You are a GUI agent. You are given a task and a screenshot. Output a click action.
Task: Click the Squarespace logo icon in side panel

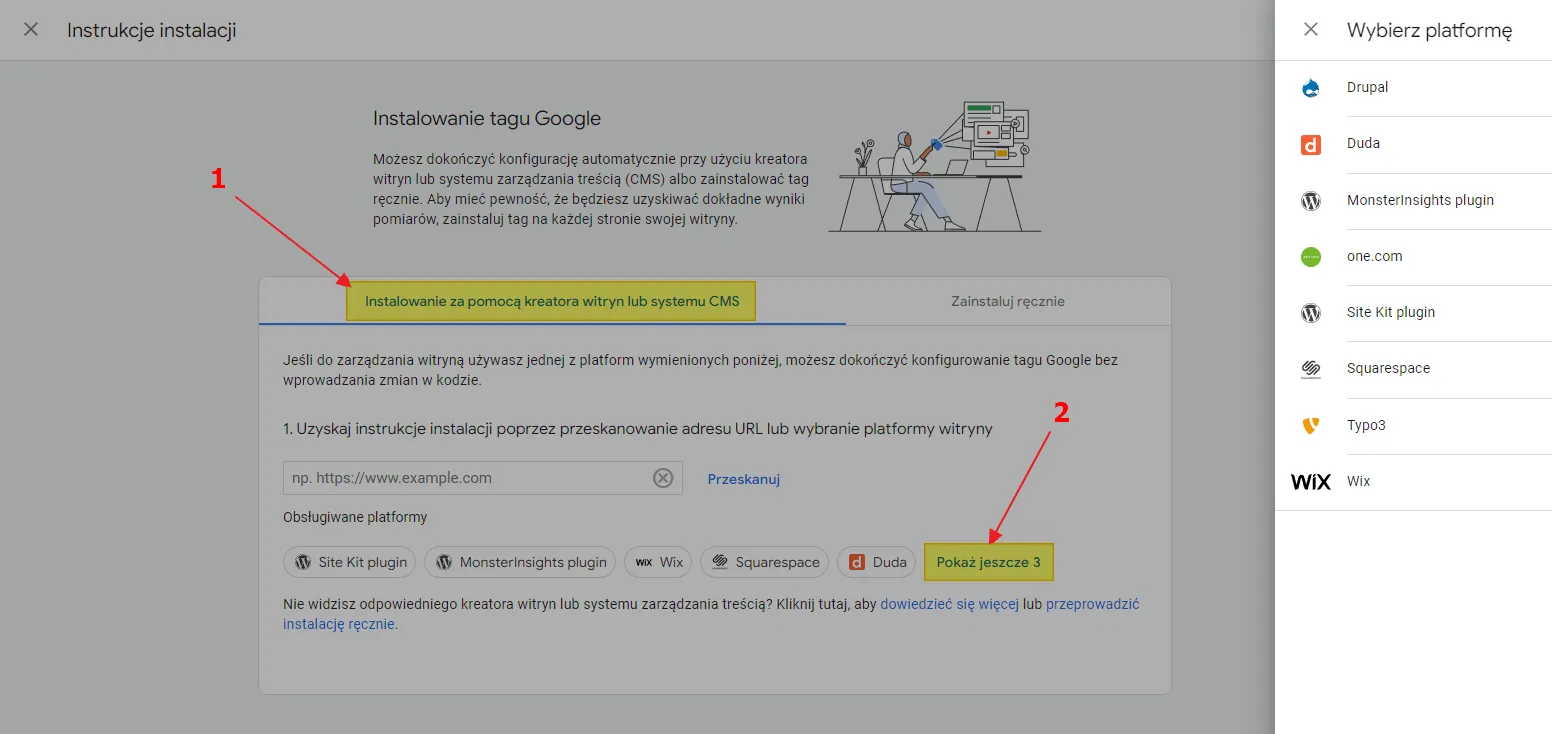[1311, 369]
